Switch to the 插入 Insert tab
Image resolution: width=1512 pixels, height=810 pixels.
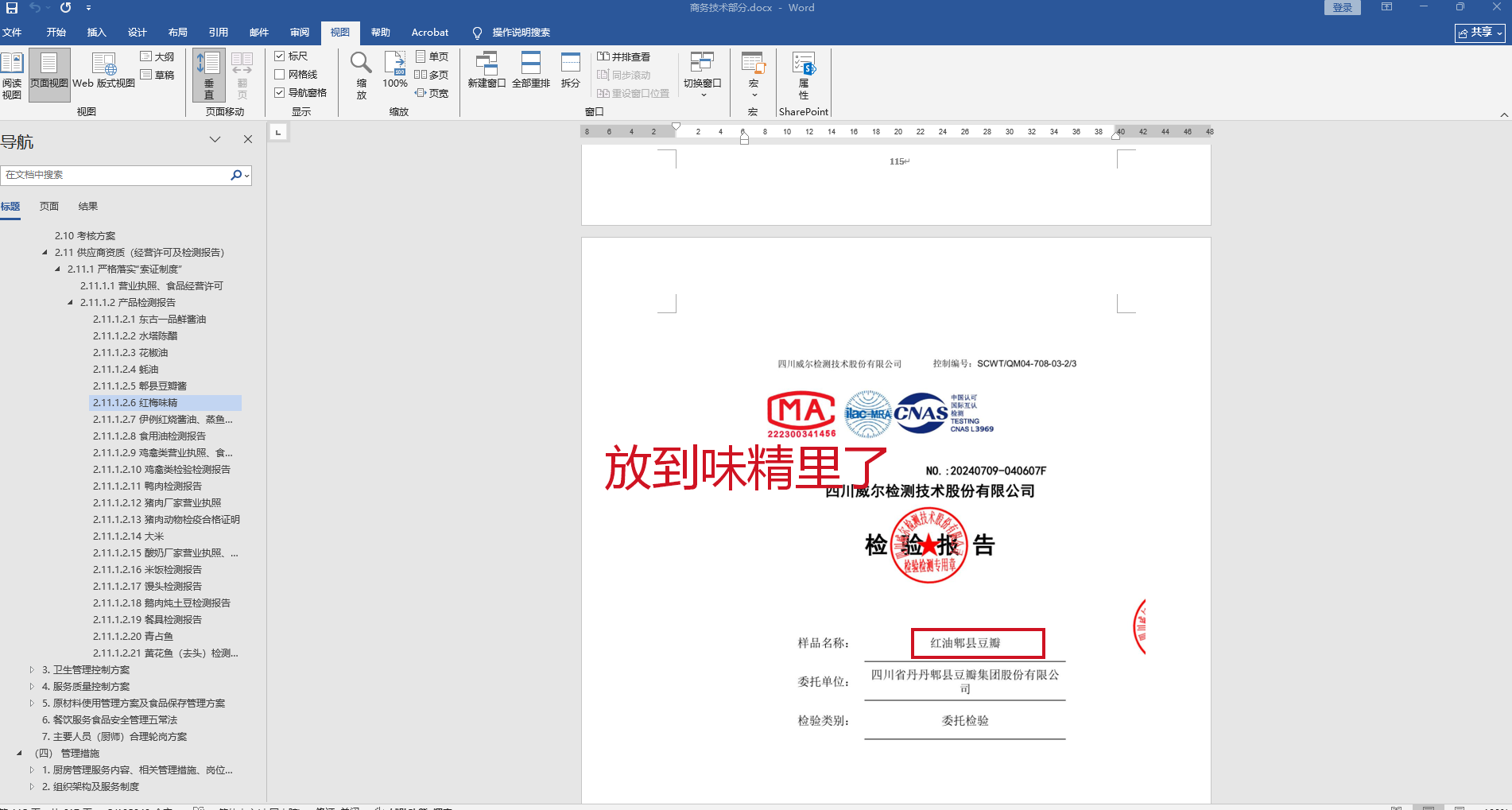tap(96, 33)
